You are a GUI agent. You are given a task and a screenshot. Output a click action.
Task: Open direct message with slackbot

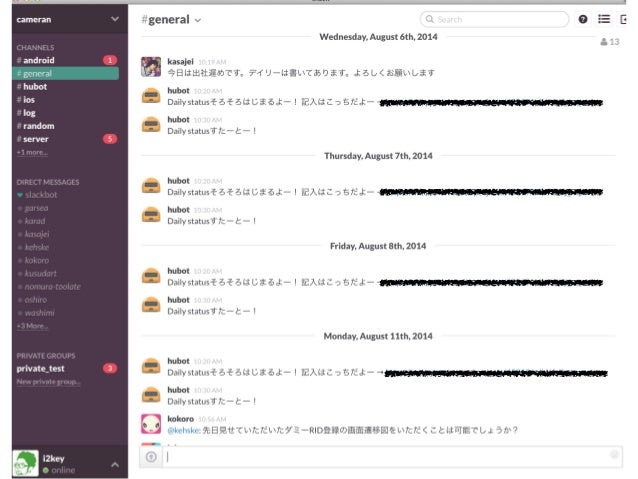point(41,195)
